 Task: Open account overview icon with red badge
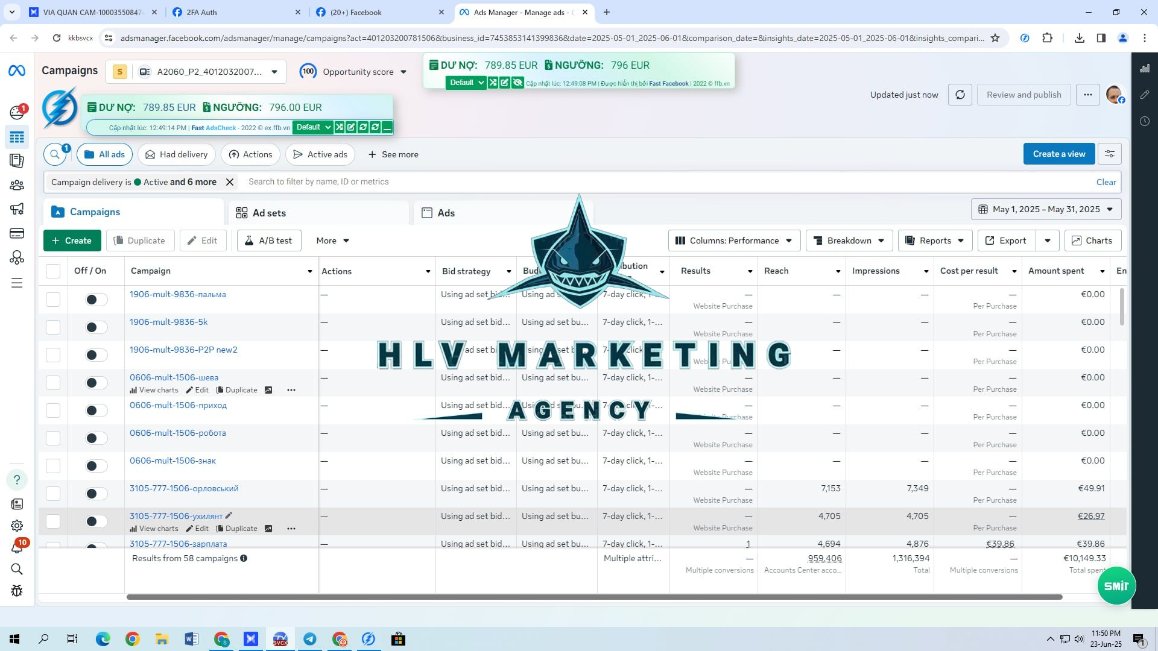tap(17, 112)
